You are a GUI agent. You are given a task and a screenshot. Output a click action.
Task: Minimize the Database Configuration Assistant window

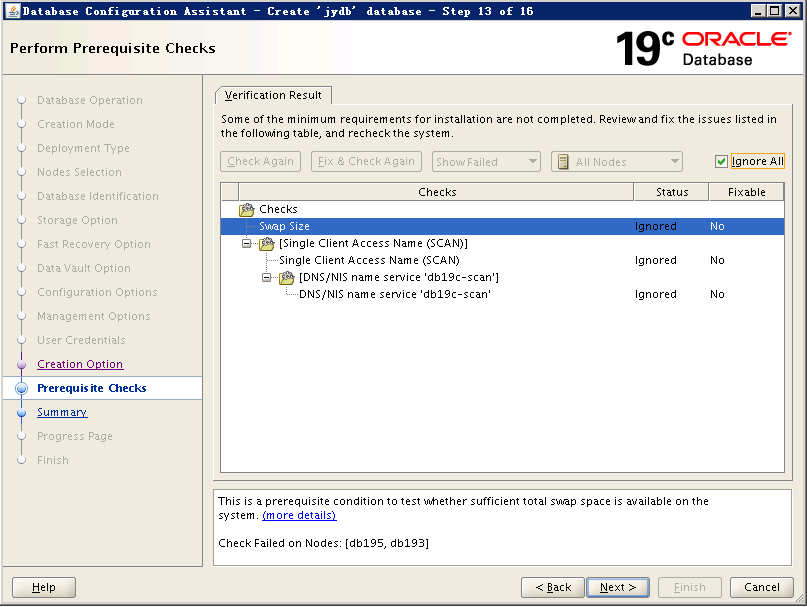click(757, 10)
